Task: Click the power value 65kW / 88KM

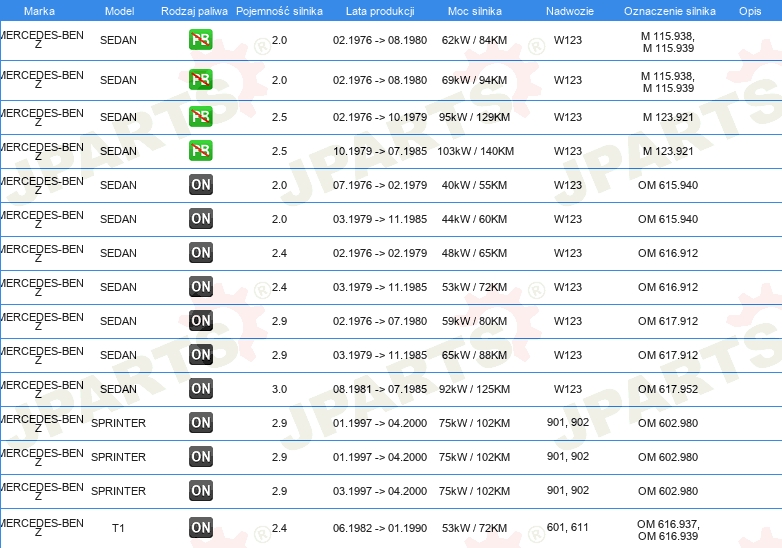Action: [474, 355]
